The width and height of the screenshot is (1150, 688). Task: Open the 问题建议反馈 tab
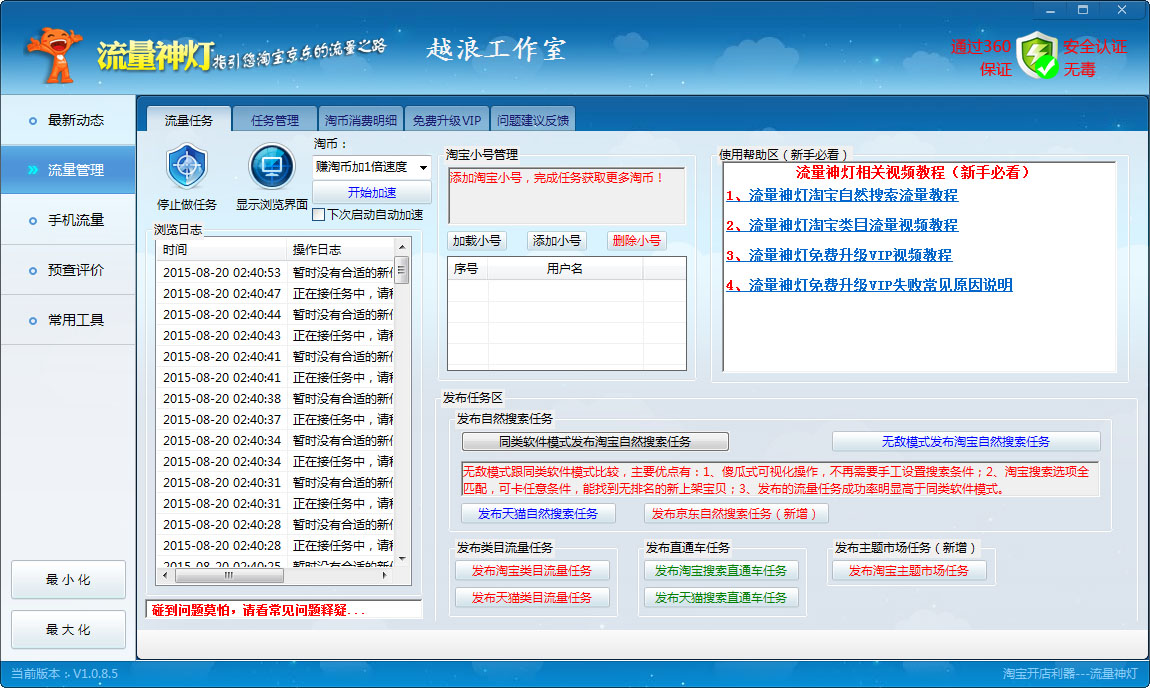[532, 120]
